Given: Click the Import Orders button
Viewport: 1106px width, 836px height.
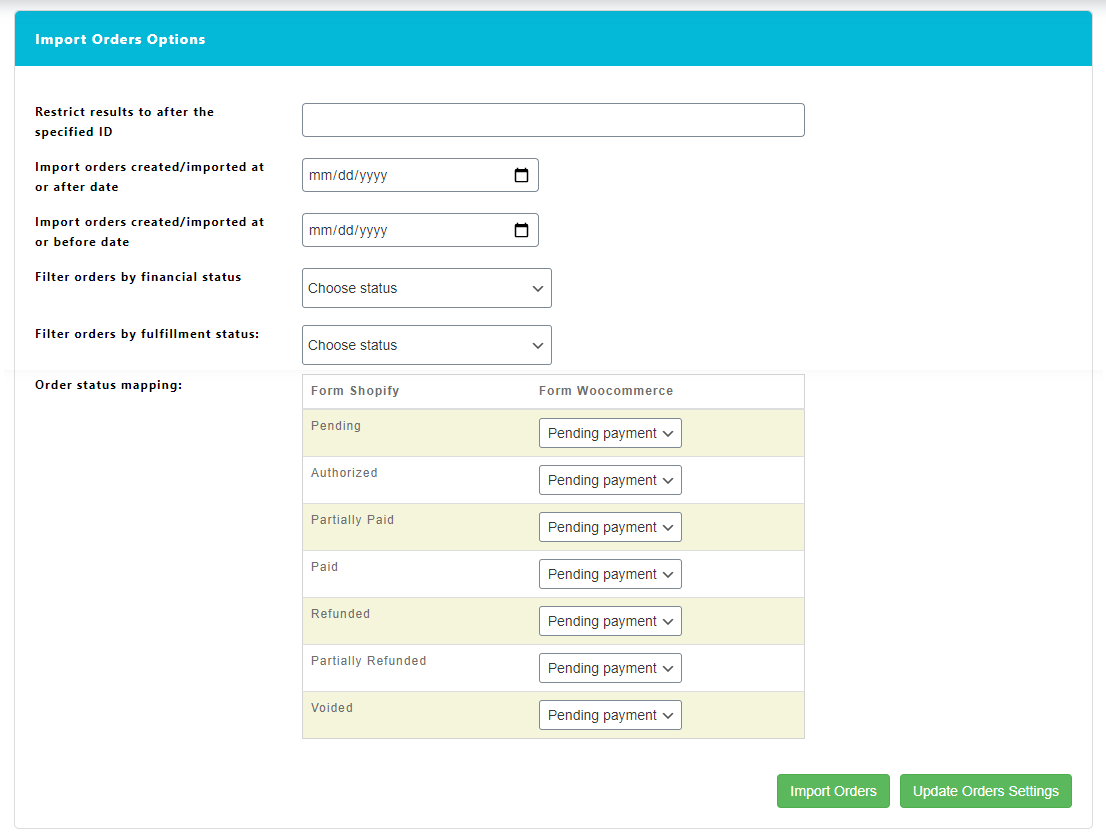Looking at the screenshot, I should pos(833,791).
